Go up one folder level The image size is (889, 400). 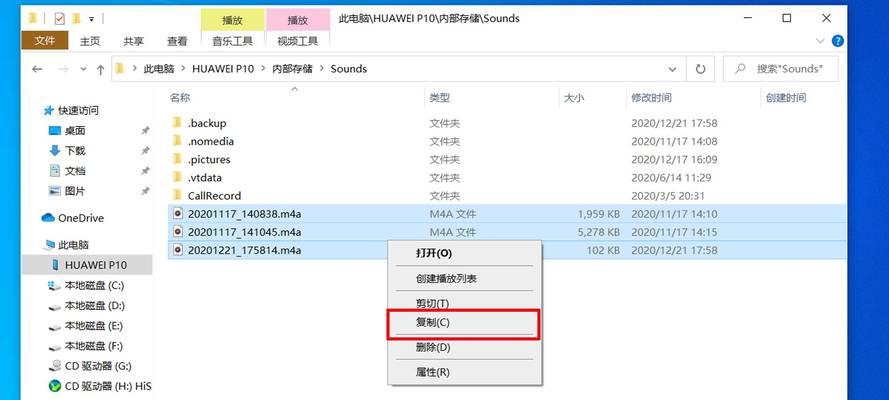click(x=100, y=69)
